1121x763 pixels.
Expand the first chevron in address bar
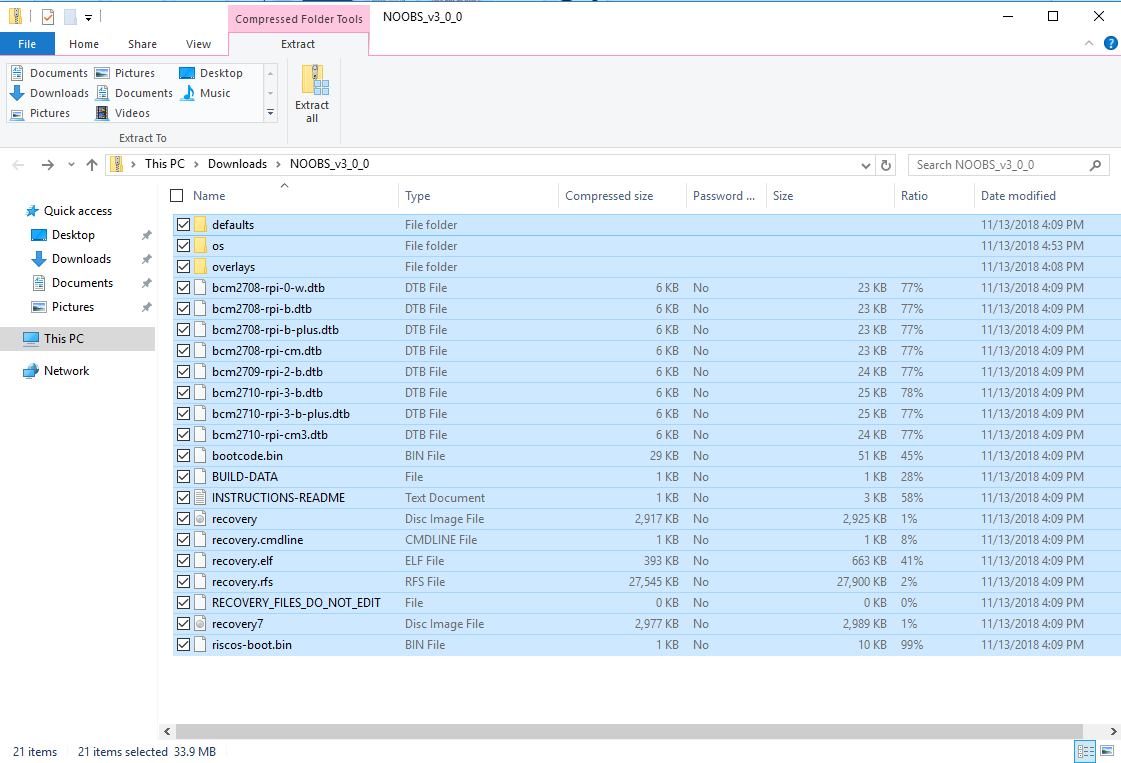(x=133, y=164)
